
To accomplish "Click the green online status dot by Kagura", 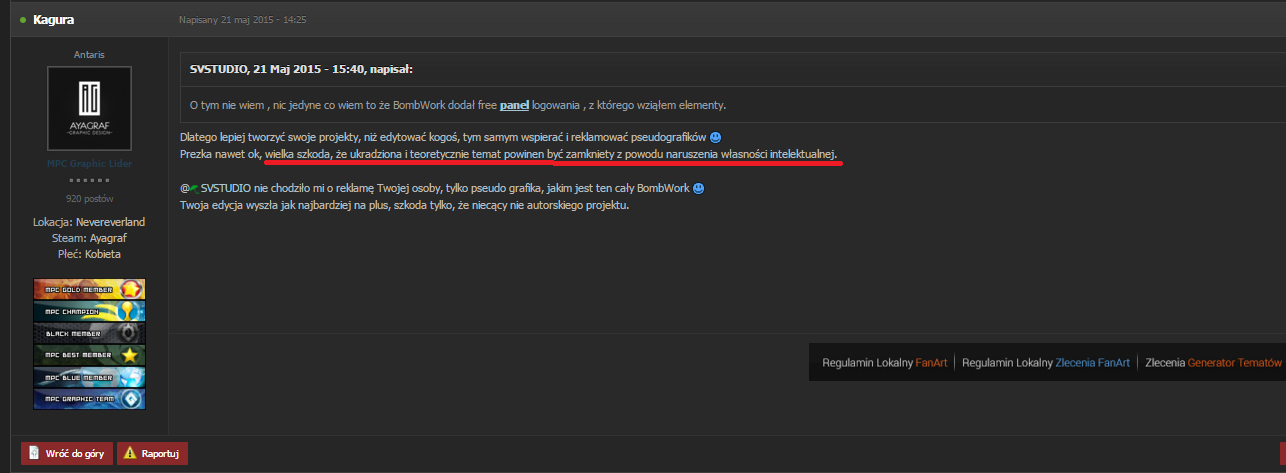I will click(x=23, y=20).
